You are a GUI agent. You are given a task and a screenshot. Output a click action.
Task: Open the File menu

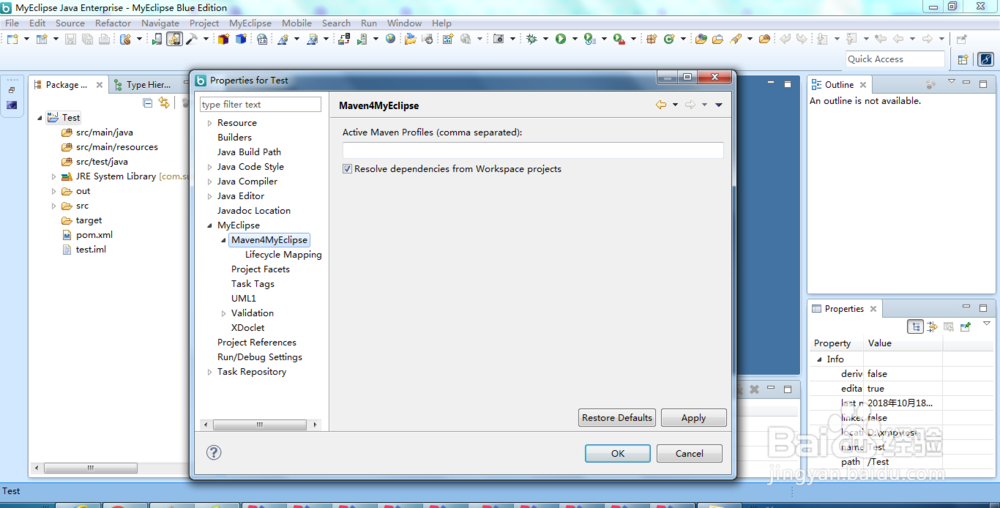tap(11, 23)
